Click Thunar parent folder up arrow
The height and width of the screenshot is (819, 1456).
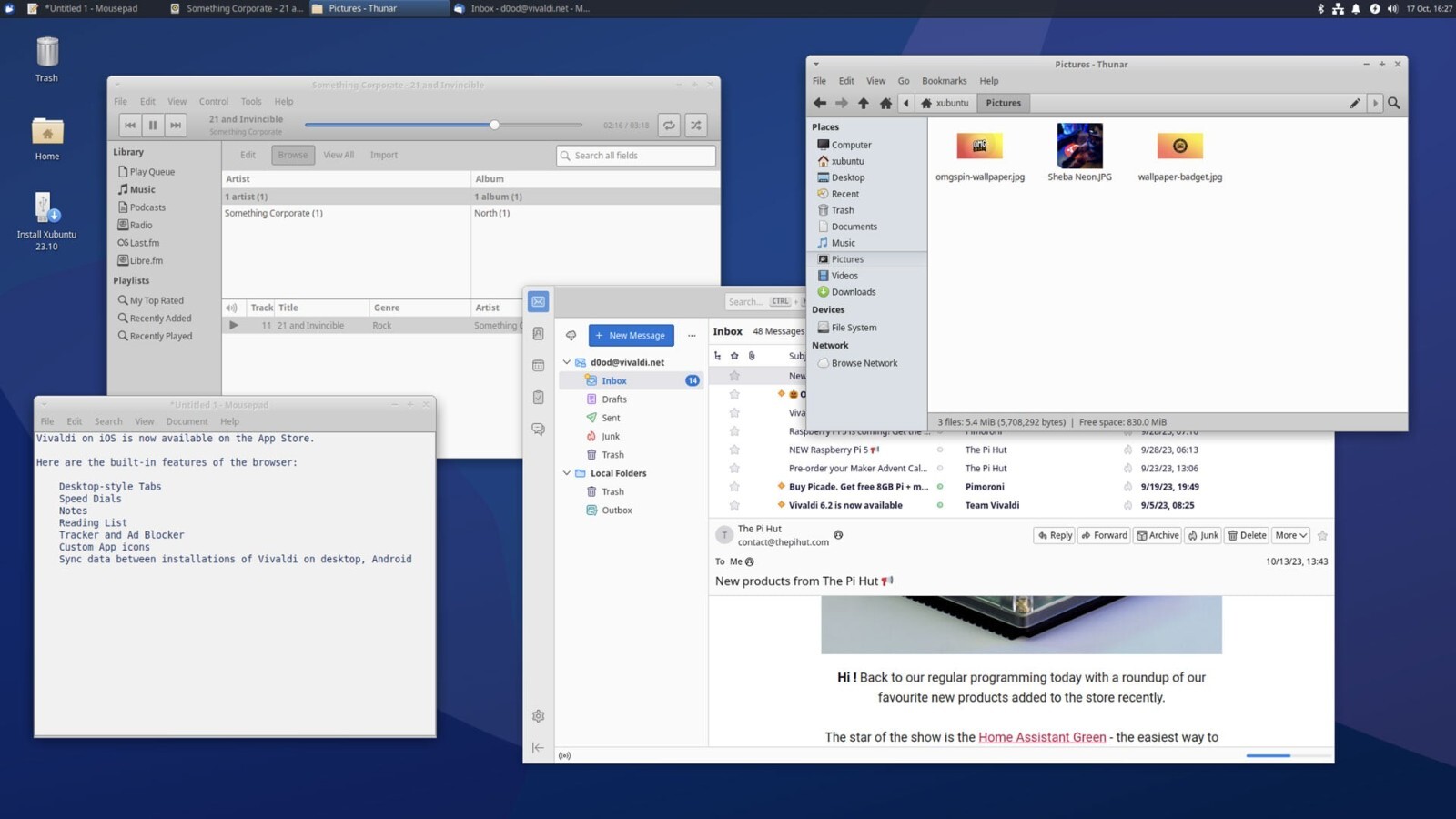[864, 103]
